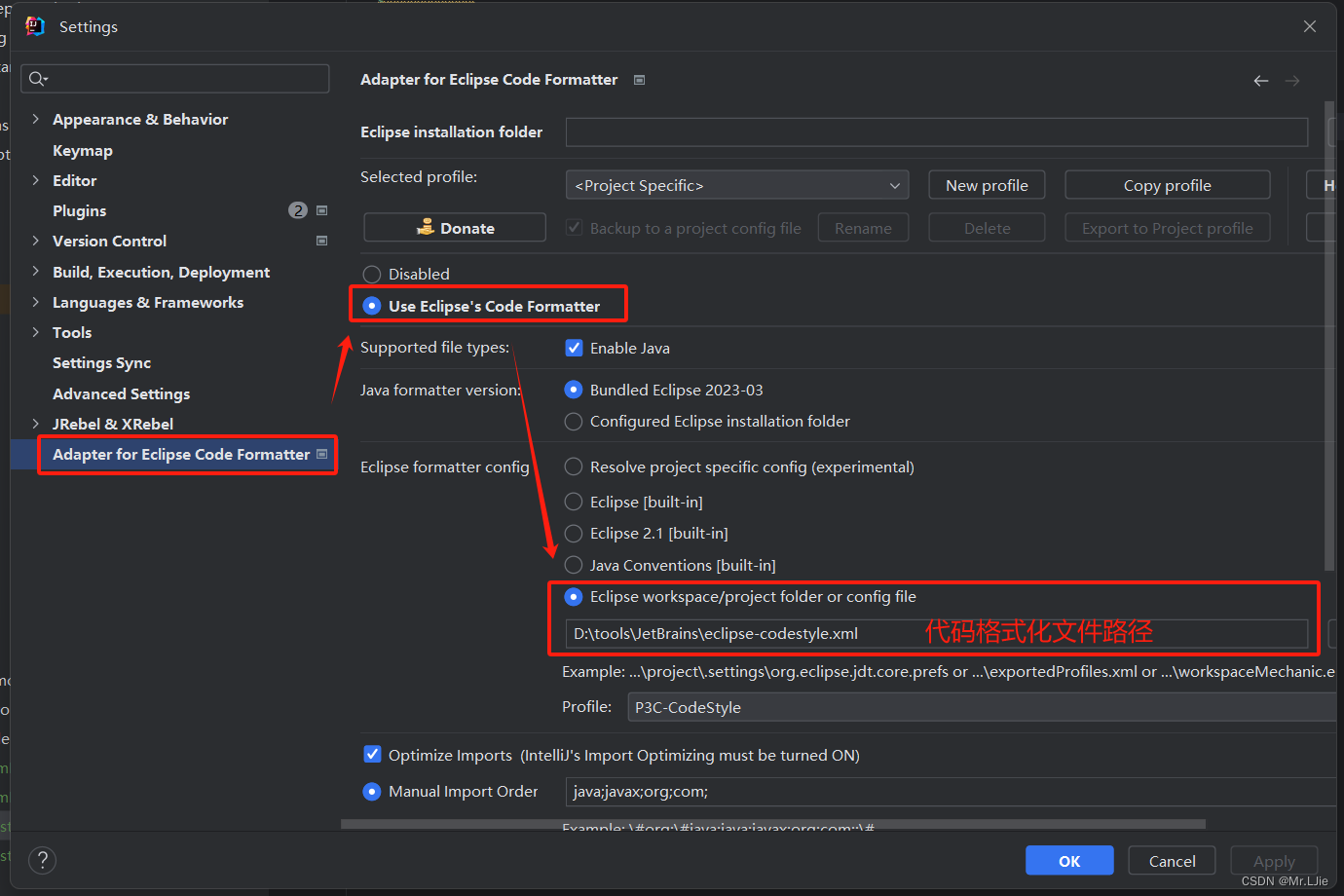Open the Keymap settings page
This screenshot has width=1344, height=896.
point(83,150)
